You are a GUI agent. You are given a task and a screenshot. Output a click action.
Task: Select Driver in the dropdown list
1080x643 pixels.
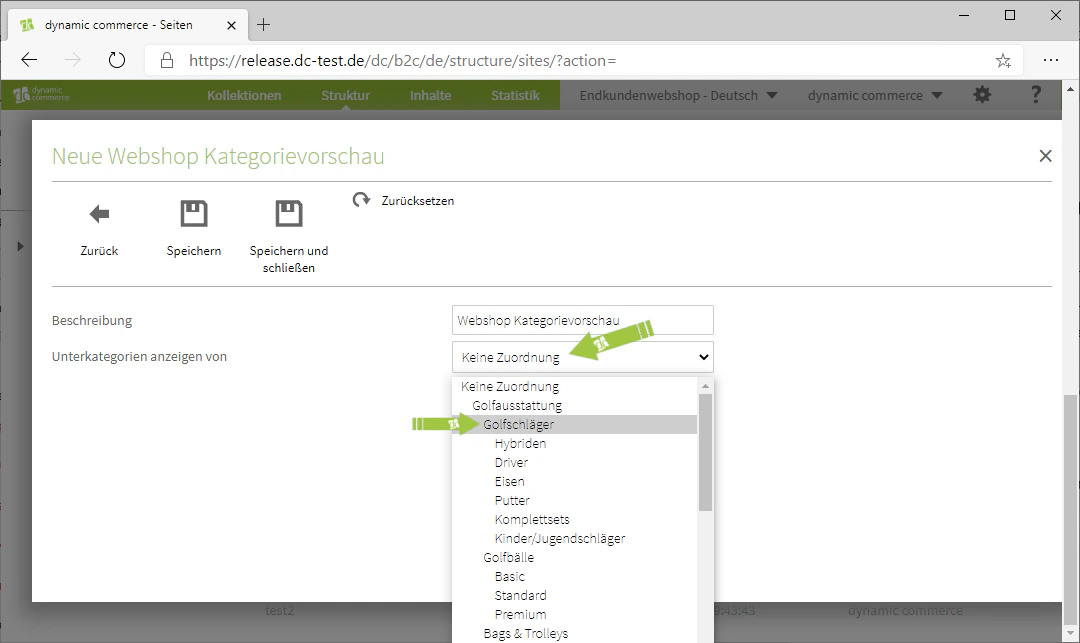point(575,463)
